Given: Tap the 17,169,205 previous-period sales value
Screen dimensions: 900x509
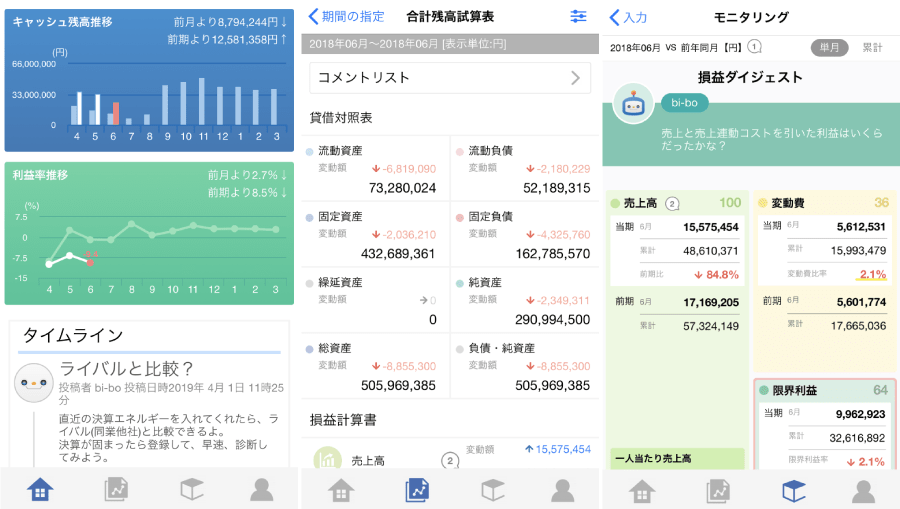Looking at the screenshot, I should tap(711, 302).
